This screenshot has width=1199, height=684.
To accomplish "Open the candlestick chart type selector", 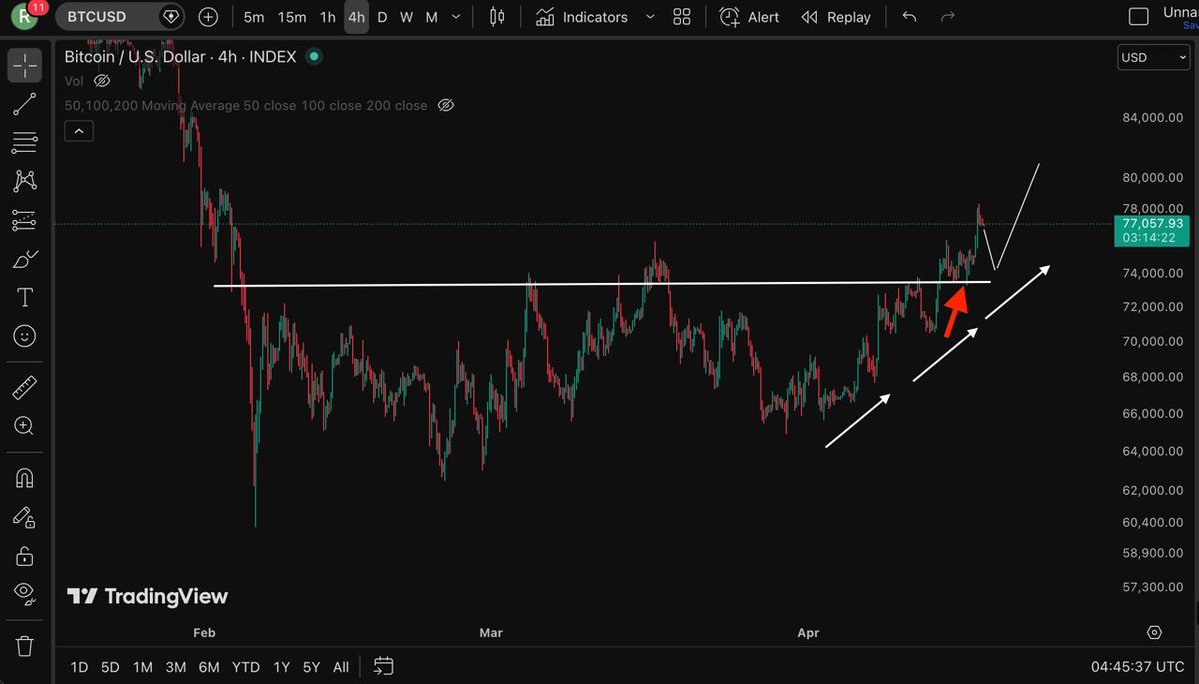I will point(497,17).
